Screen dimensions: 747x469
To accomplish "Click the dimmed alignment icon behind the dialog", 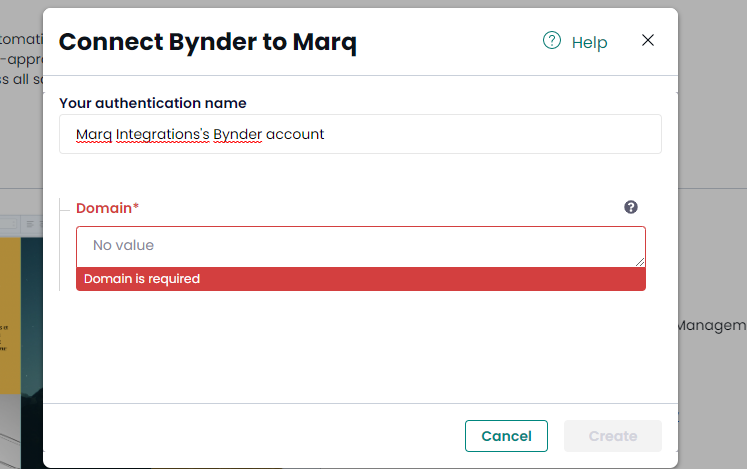I will (30, 224).
